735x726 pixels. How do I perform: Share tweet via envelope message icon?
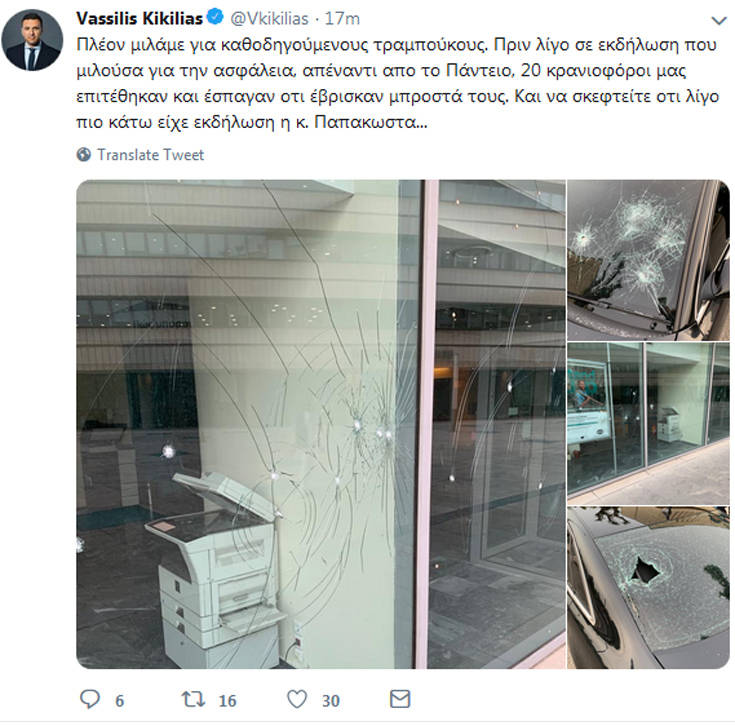(400, 699)
